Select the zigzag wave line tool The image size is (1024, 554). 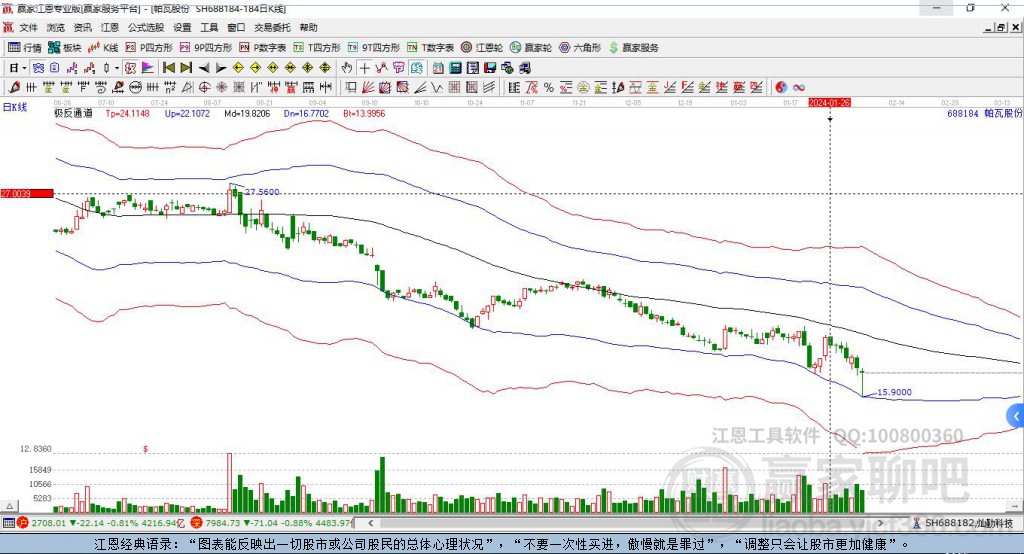coord(437,88)
